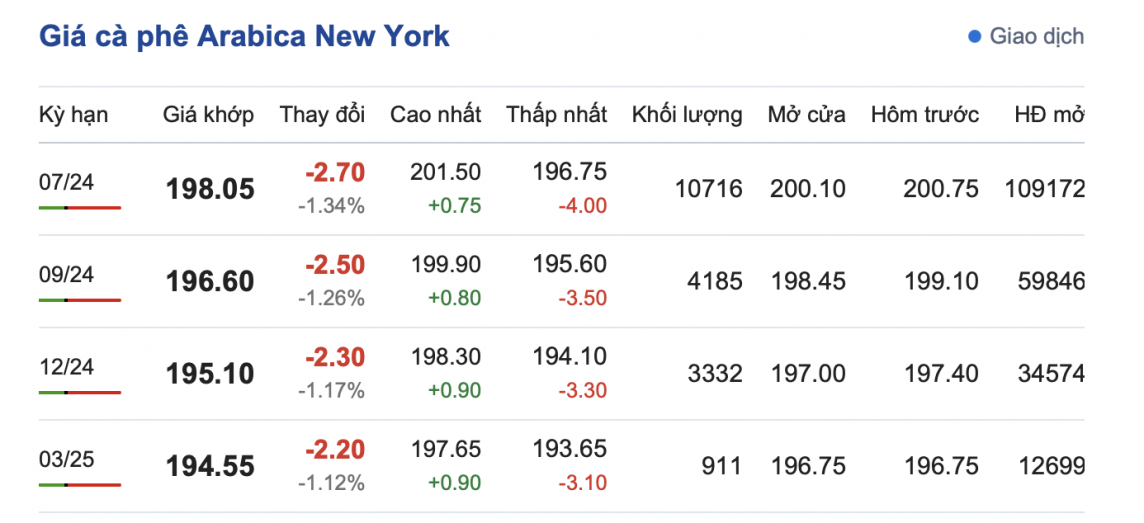This screenshot has width=1144, height=523.
Task: Sort by the Kỳ hạn column header
Action: (74, 115)
